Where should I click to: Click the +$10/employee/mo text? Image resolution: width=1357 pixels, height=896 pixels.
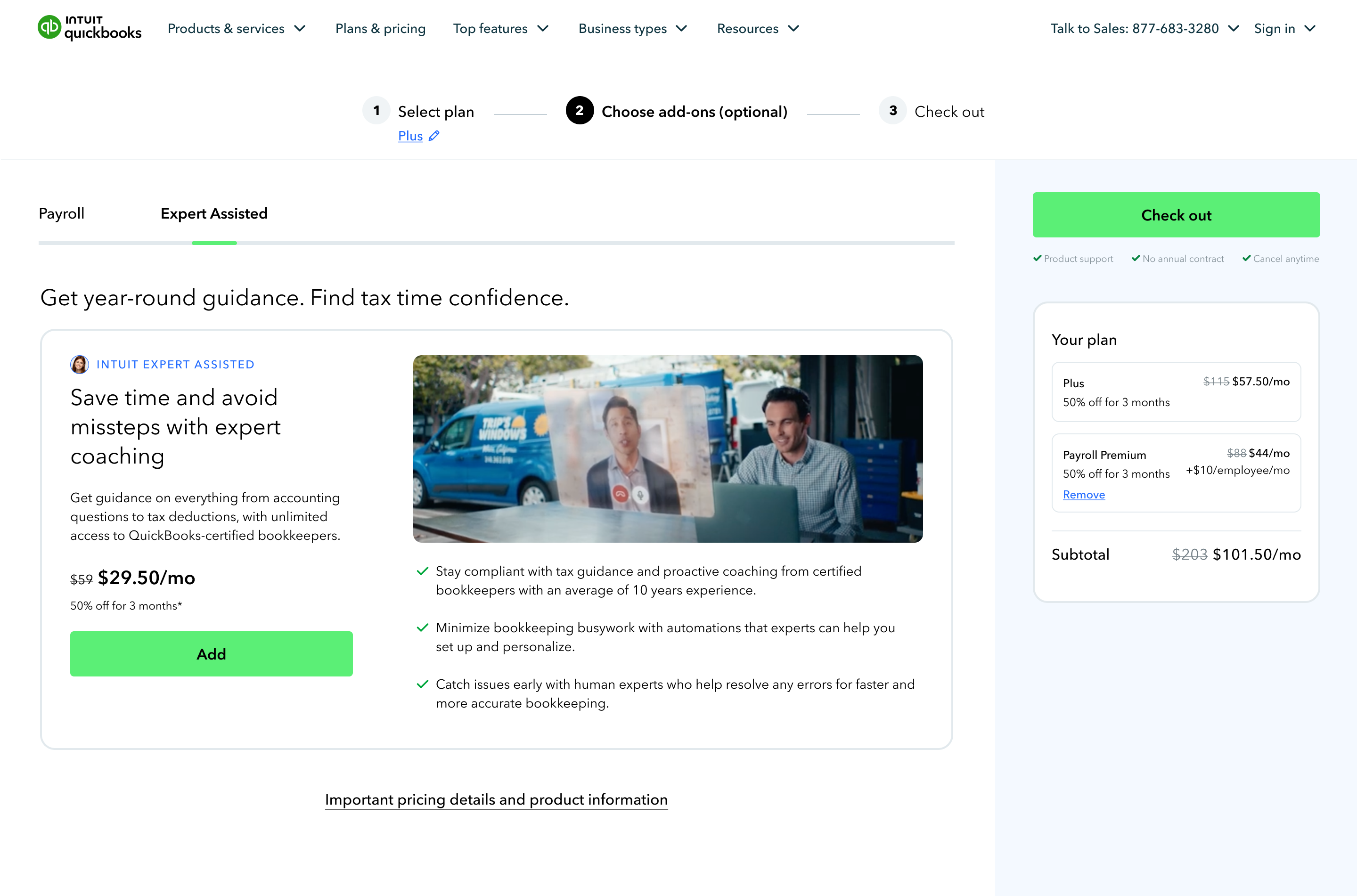point(1238,470)
